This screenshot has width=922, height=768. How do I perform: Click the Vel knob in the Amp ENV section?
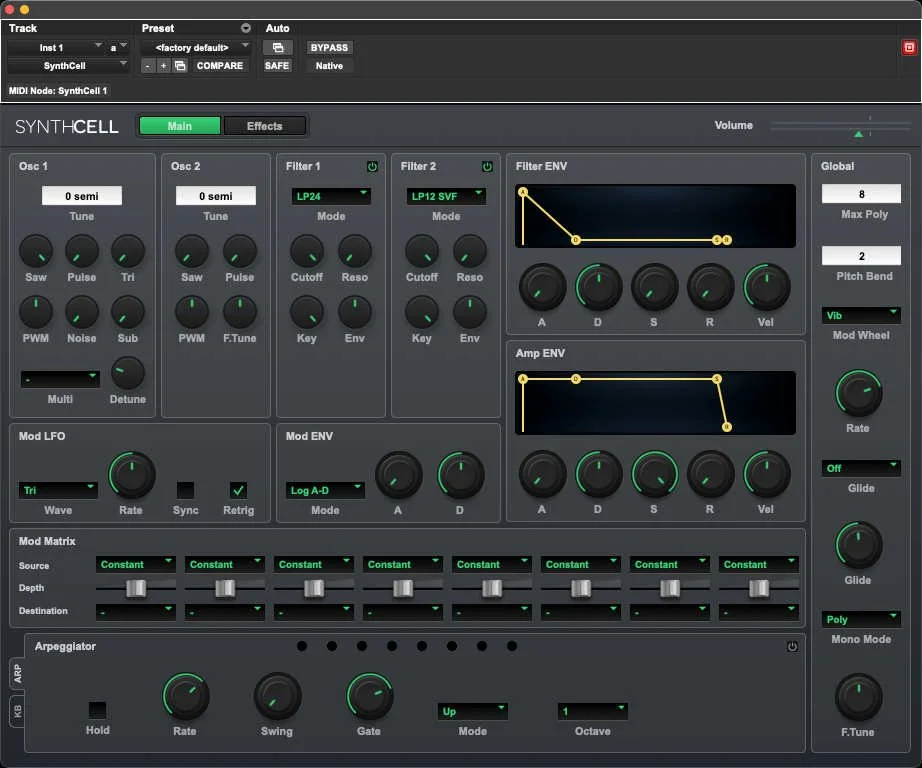[766, 472]
